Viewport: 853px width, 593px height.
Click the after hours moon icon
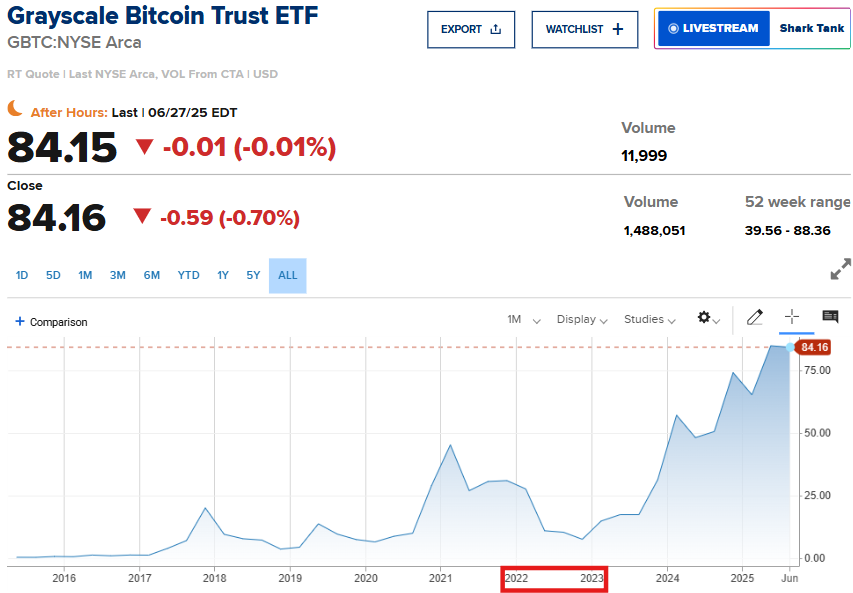coord(15,108)
